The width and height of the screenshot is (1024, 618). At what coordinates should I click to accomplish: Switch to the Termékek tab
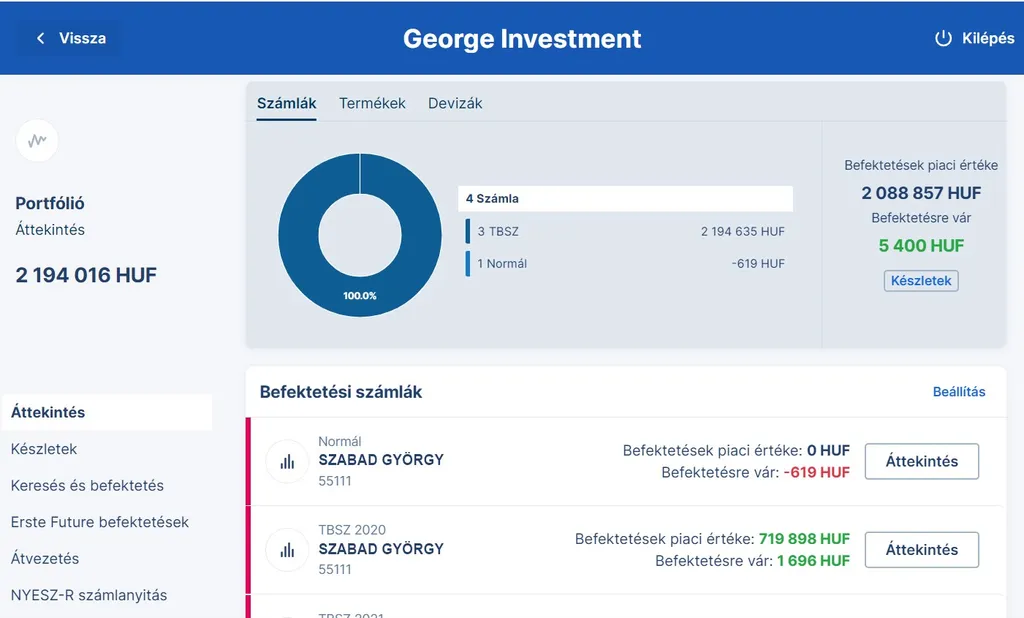372,103
